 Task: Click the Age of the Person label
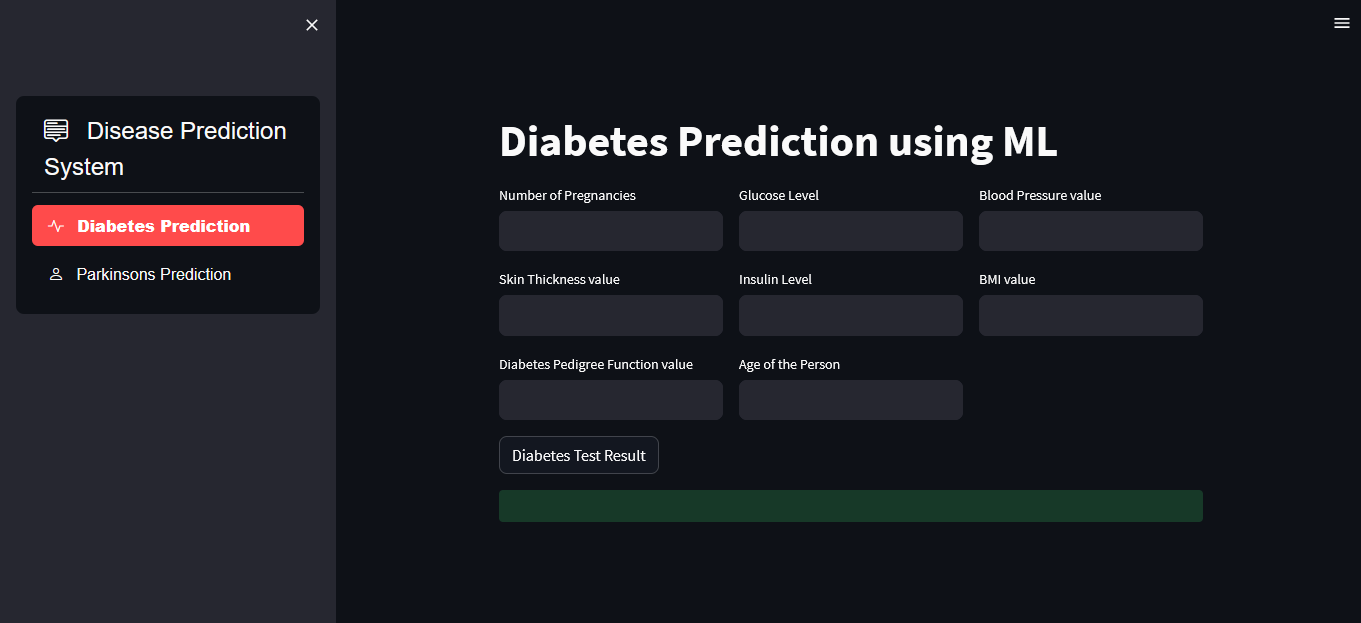[x=789, y=364]
